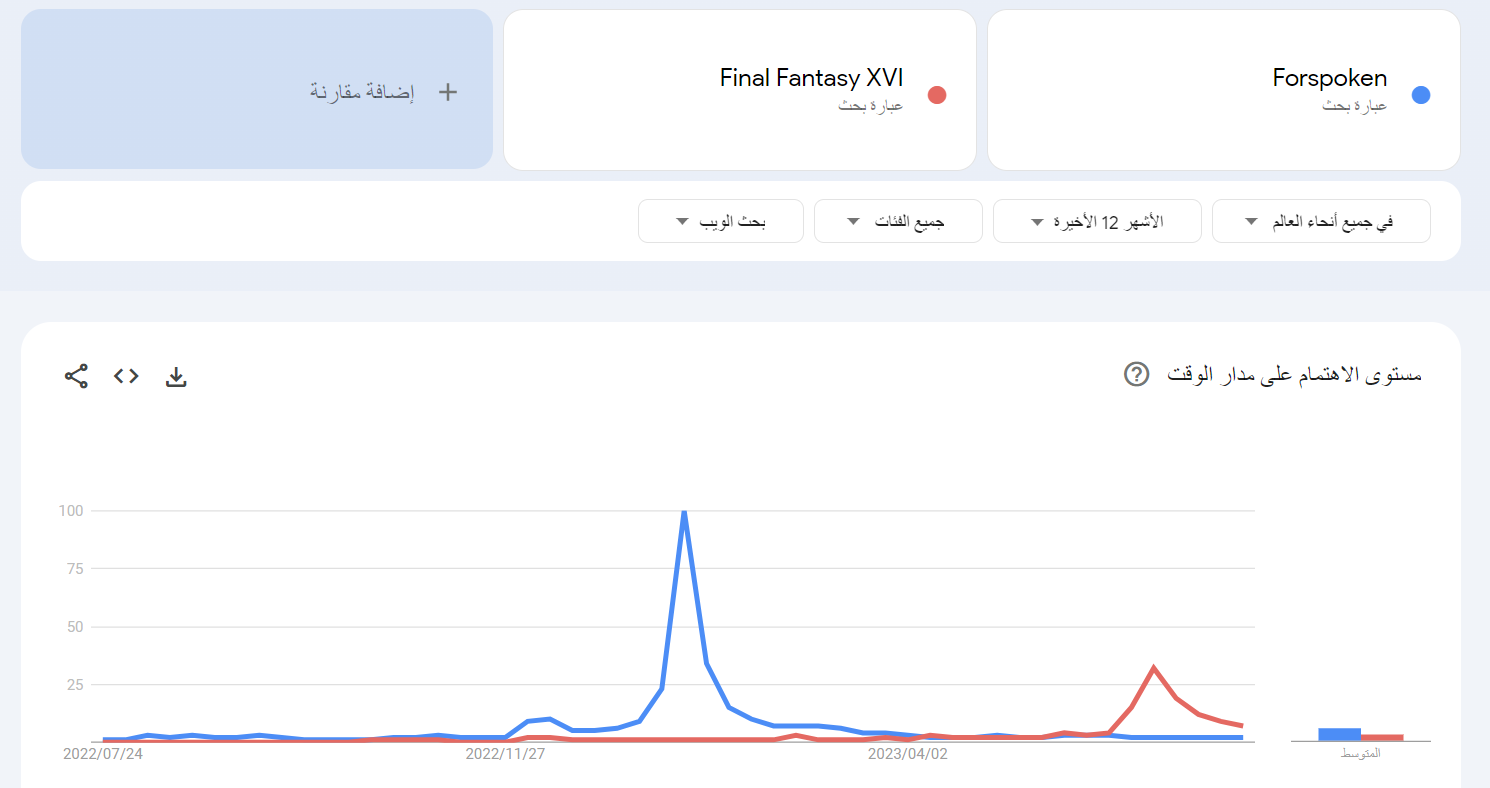Open the embed code icon
Image resolution: width=1490 pixels, height=788 pixels.
(x=126, y=376)
